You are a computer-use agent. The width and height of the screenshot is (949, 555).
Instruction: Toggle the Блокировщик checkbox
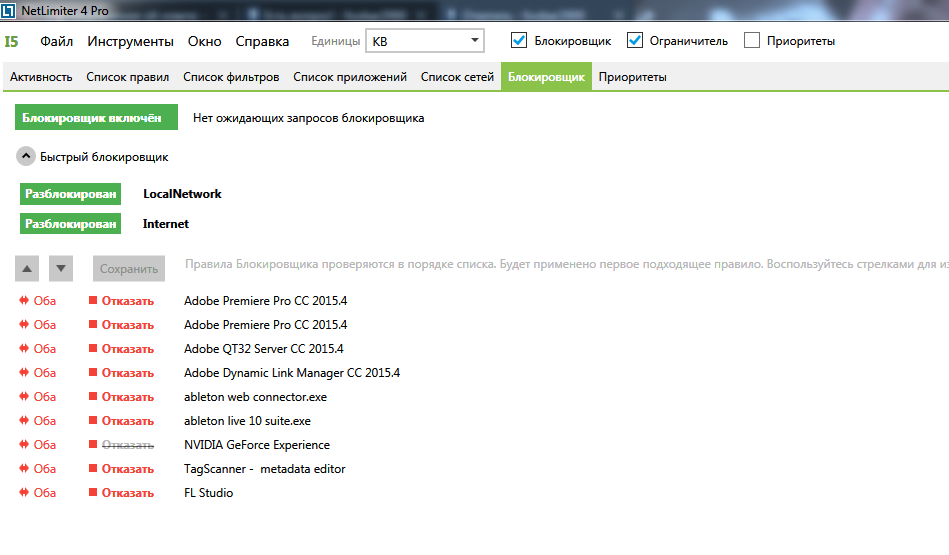[519, 41]
